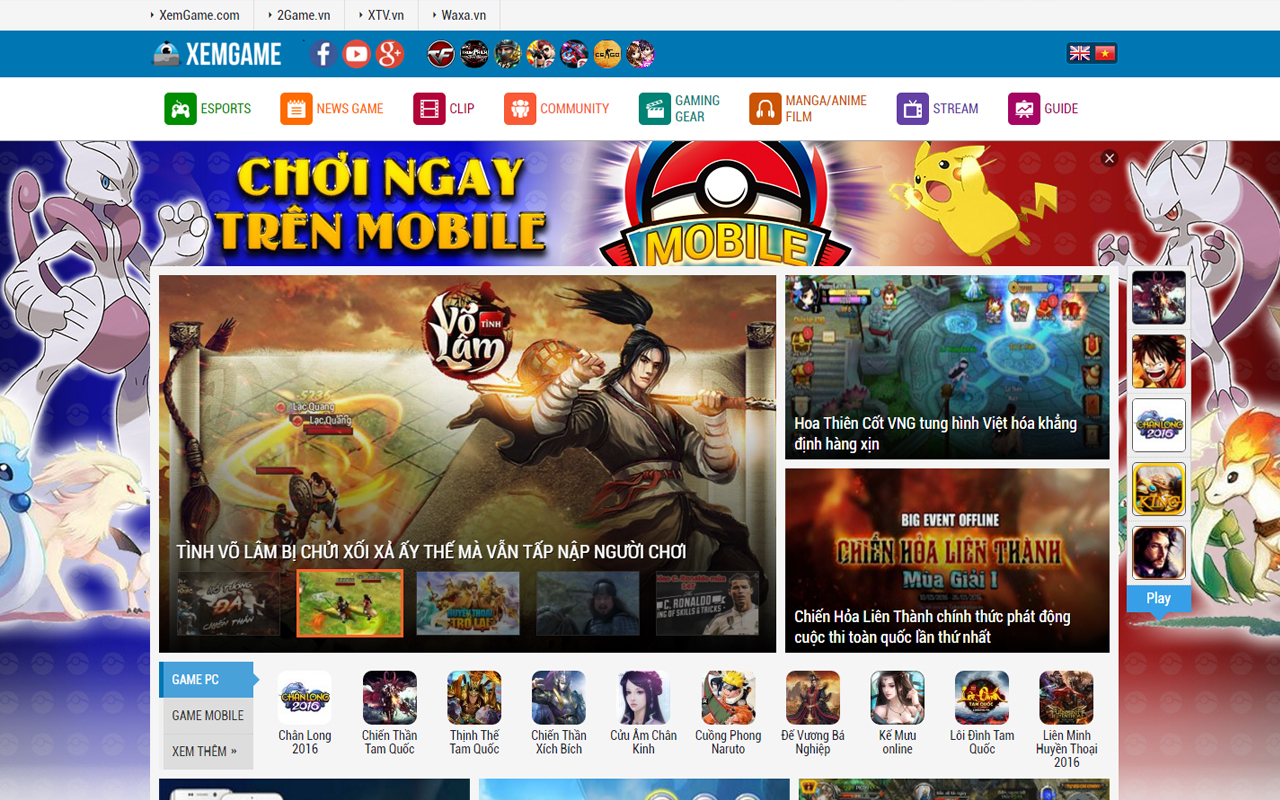Switch language to Vietnamese flag
The width and height of the screenshot is (1280, 800).
point(1104,54)
